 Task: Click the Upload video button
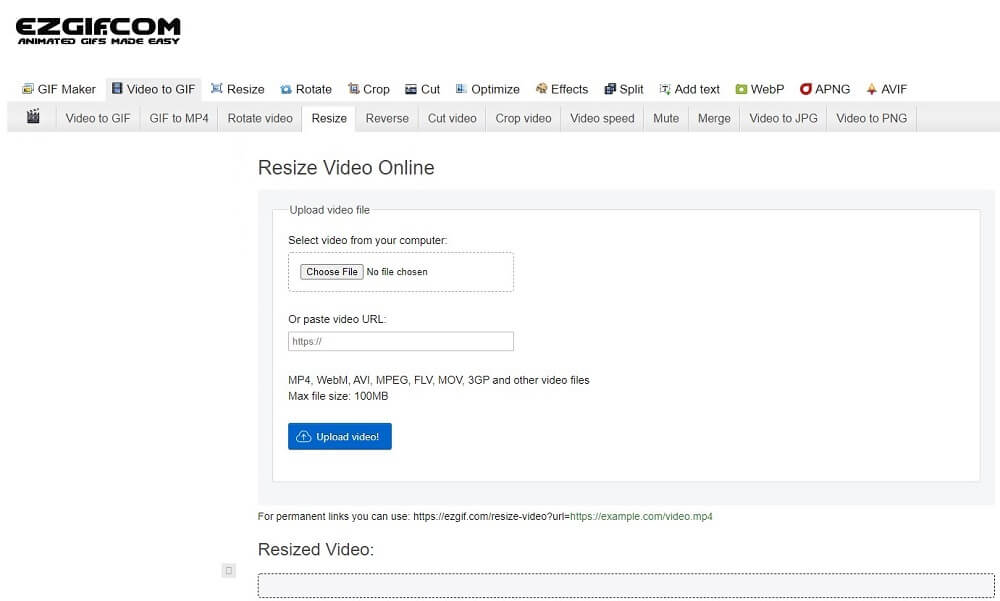(x=339, y=436)
